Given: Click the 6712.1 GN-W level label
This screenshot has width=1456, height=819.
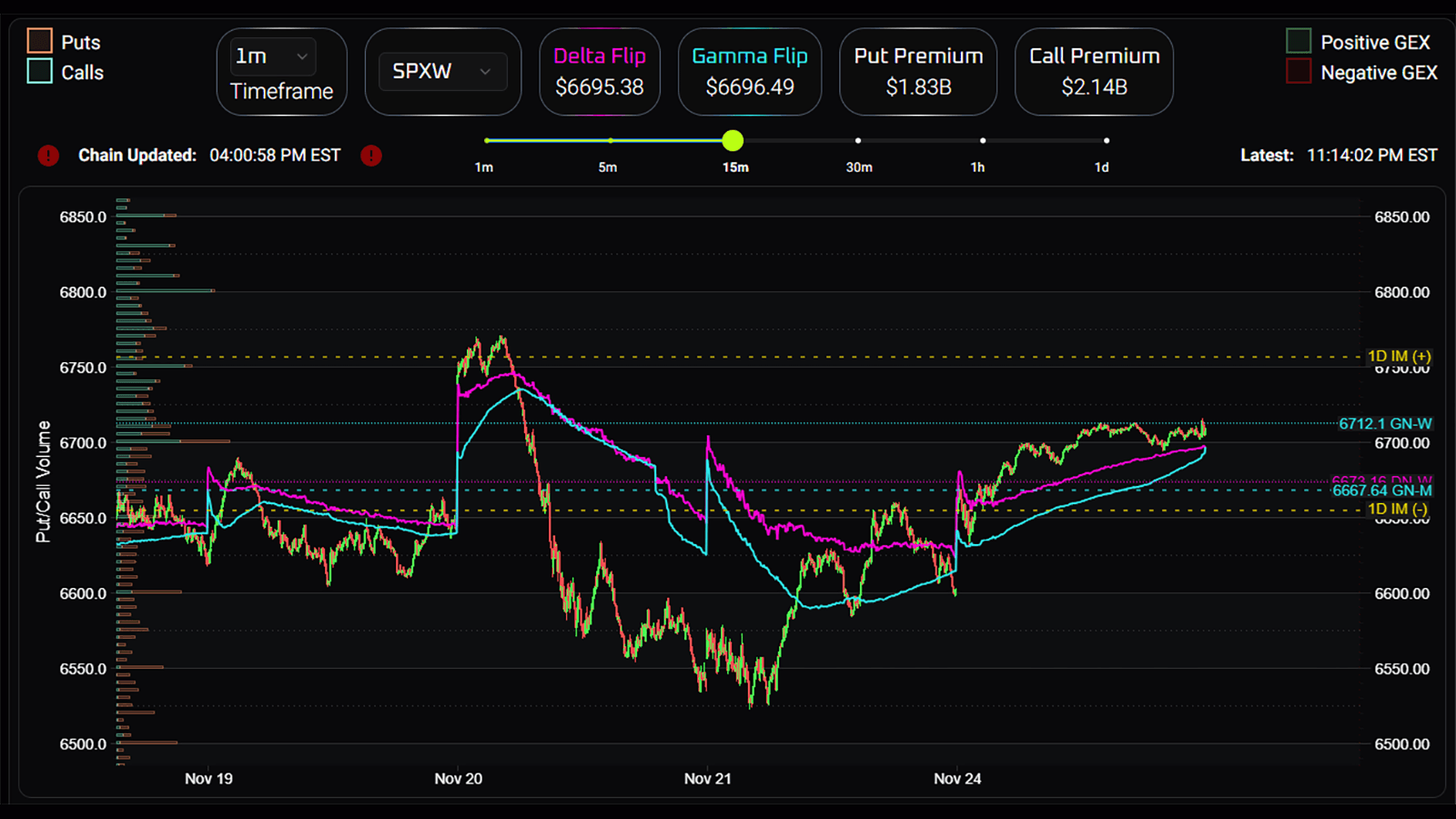Looking at the screenshot, I should pos(1385,424).
